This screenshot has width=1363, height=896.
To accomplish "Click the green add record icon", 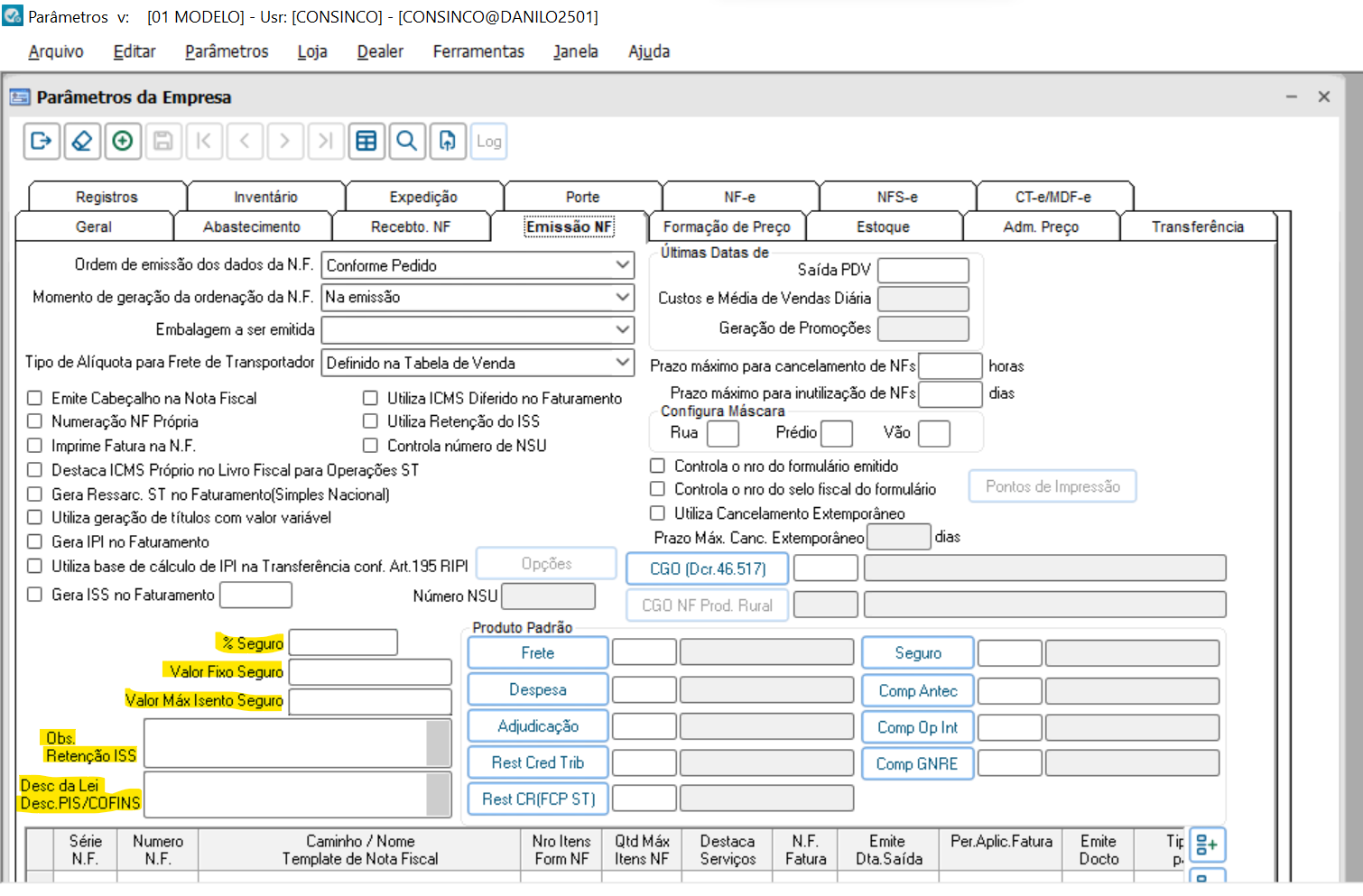I will (x=123, y=141).
